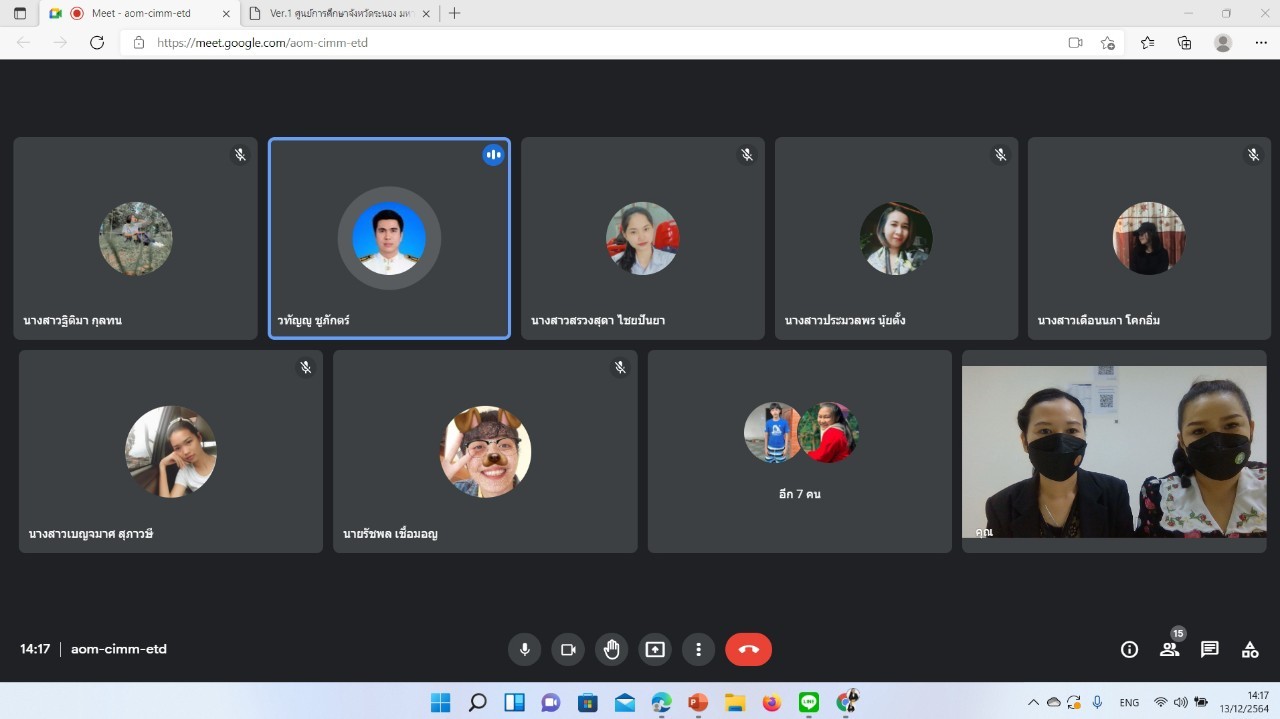Select the Meet - aom-cimm-etd tab
The image size is (1280, 719).
coord(138,13)
